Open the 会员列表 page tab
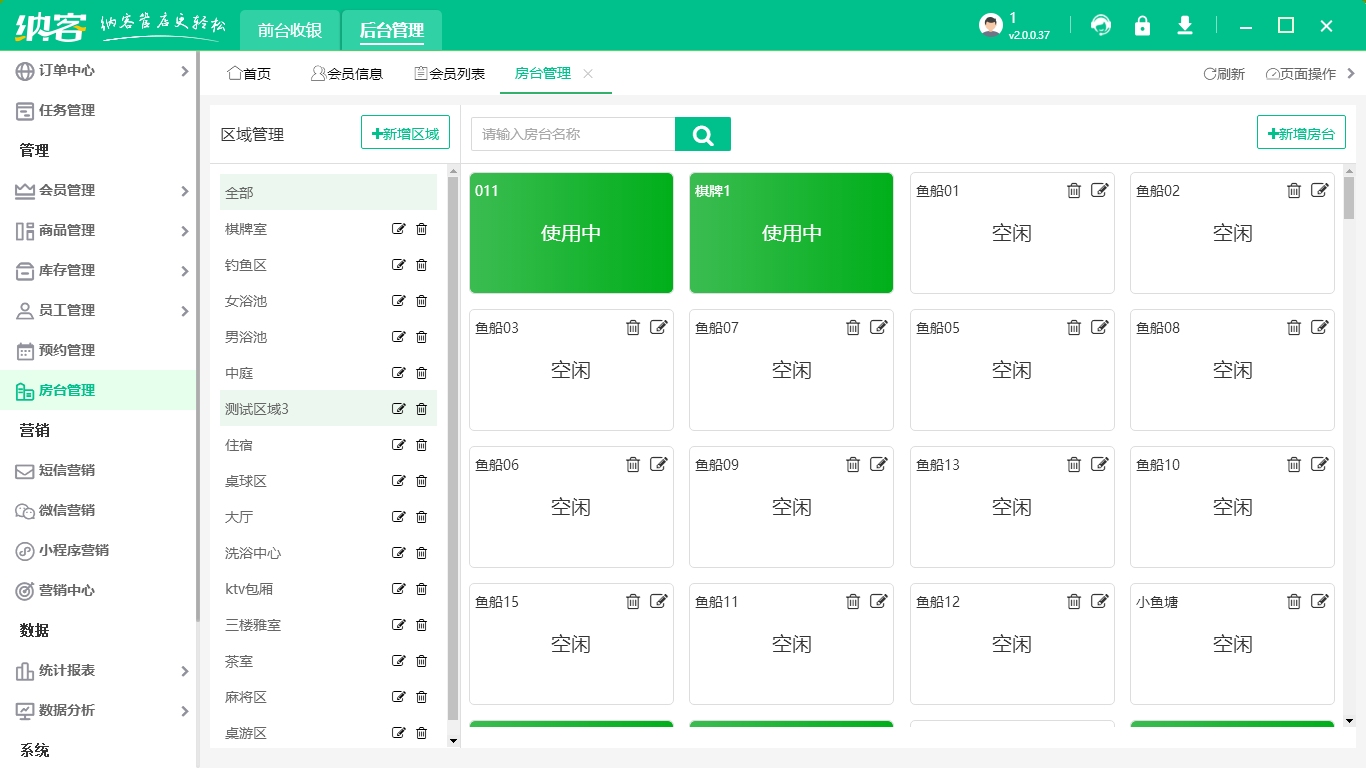 (450, 74)
